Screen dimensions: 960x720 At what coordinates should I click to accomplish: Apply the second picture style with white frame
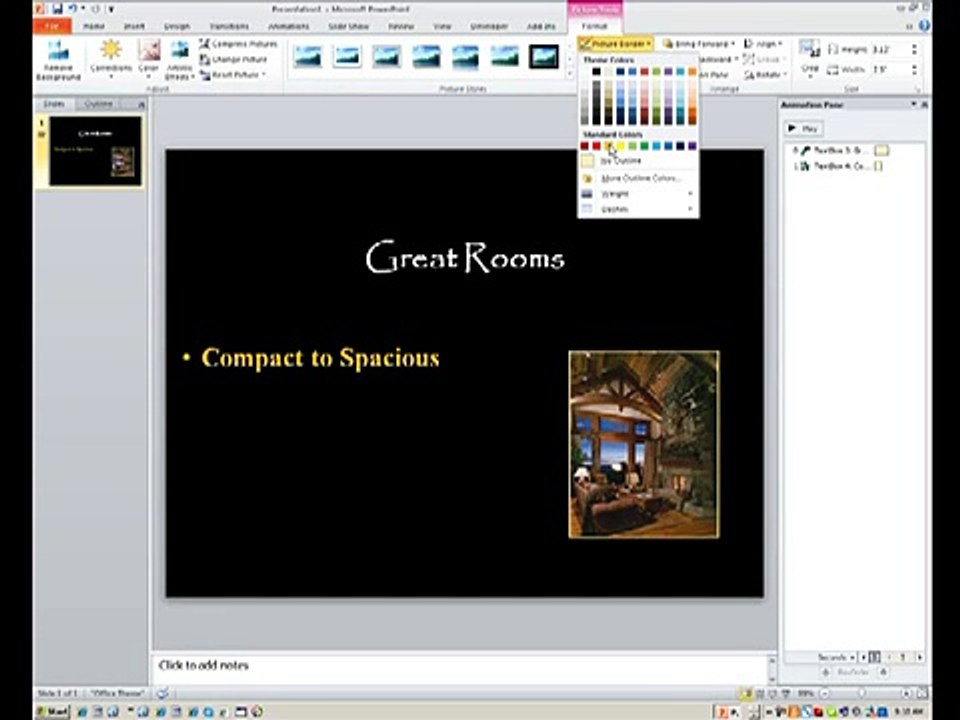pyautogui.click(x=347, y=57)
